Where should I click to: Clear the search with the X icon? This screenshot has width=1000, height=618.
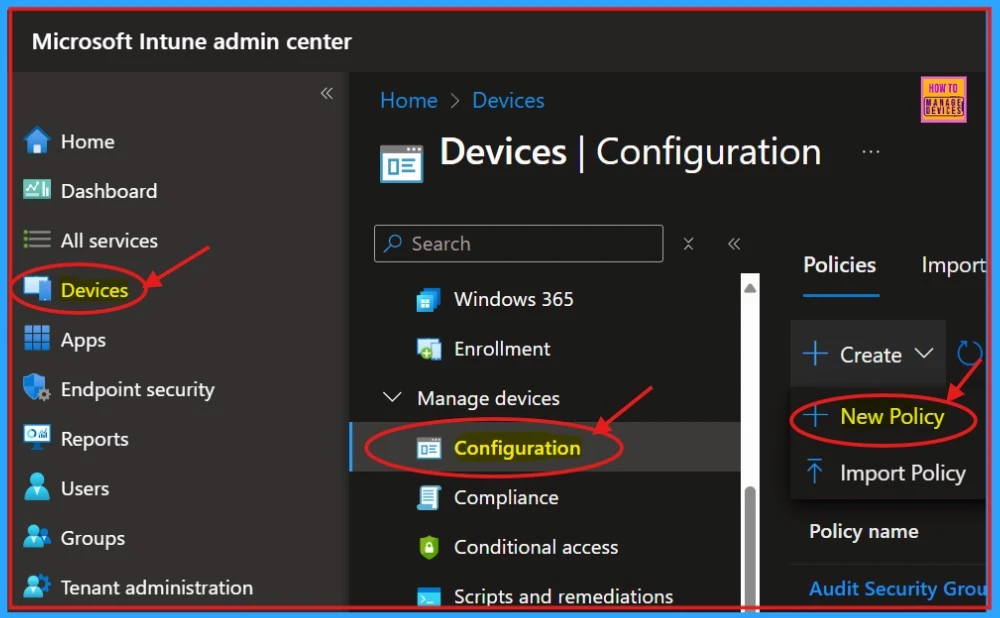pyautogui.click(x=688, y=244)
